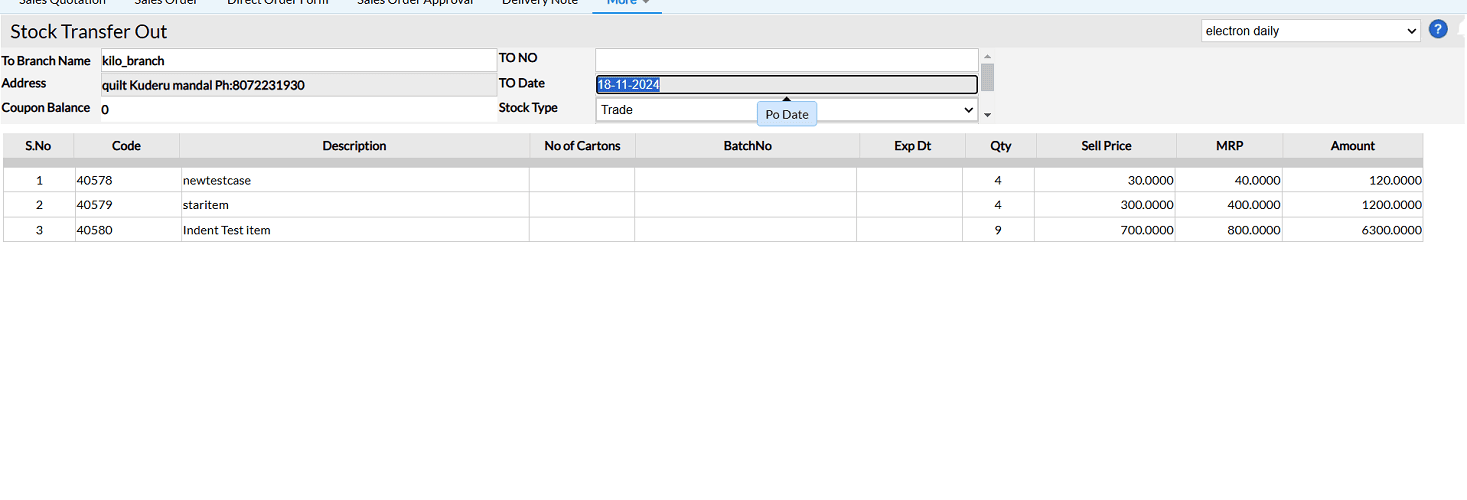Image resolution: width=1467 pixels, height=500 pixels.
Task: Click the BatchNo column header
Action: point(747,146)
